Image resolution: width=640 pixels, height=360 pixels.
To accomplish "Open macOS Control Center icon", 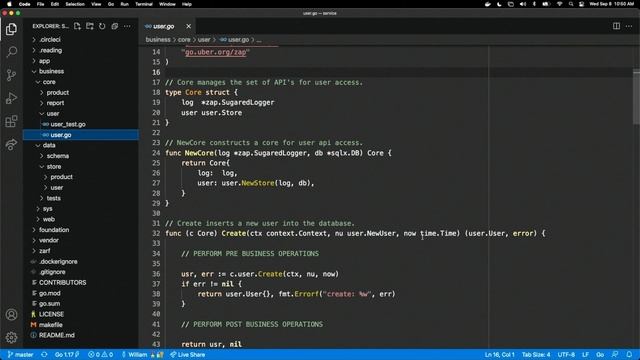I will (x=581, y=4).
